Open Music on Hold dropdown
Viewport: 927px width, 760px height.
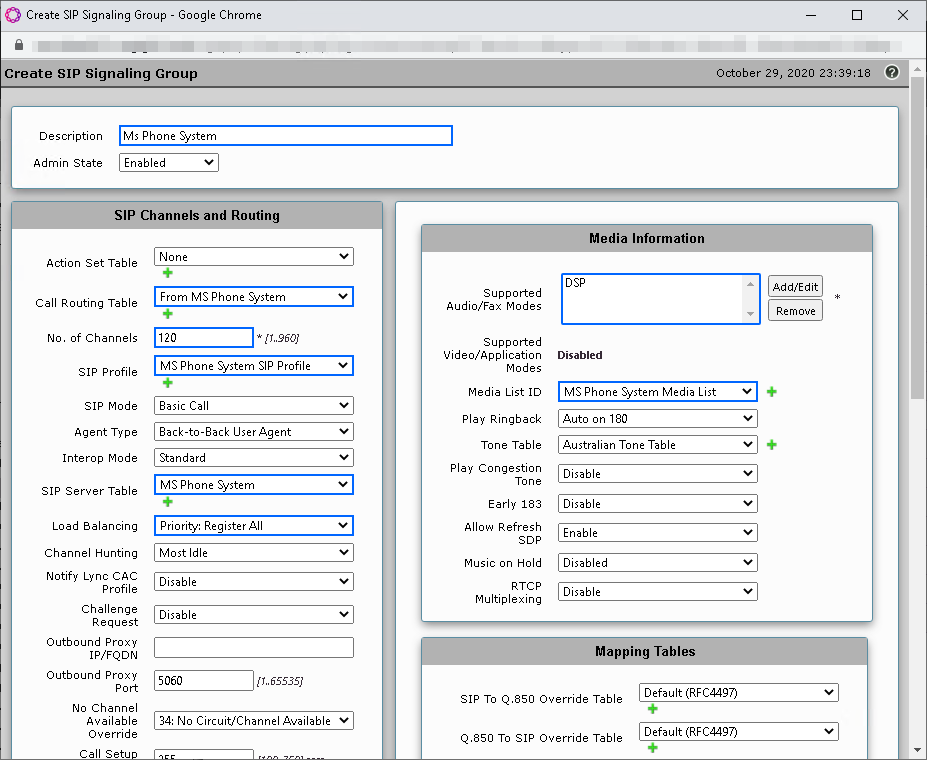click(x=657, y=563)
